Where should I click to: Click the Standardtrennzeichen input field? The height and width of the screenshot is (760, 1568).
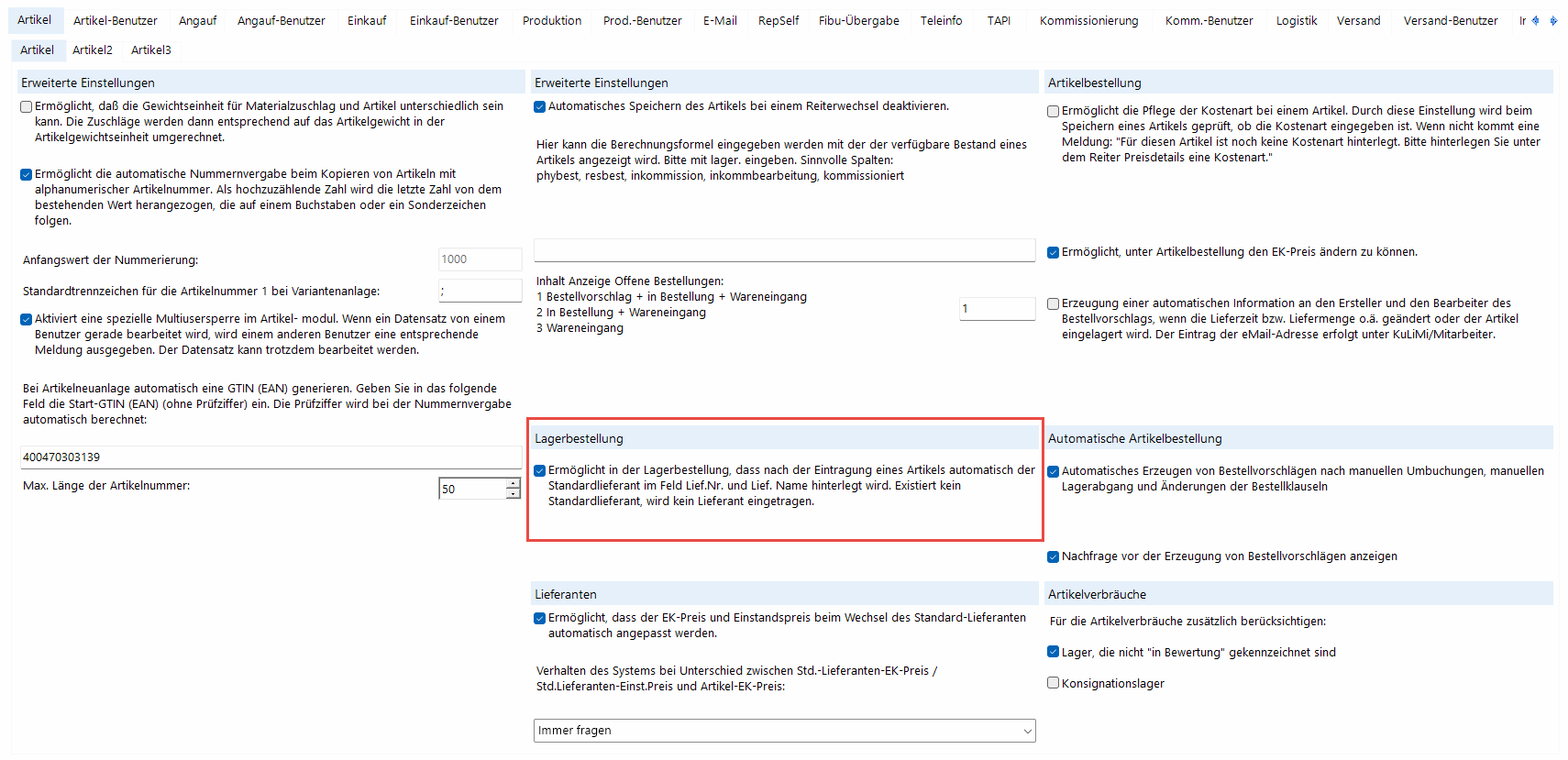480,291
